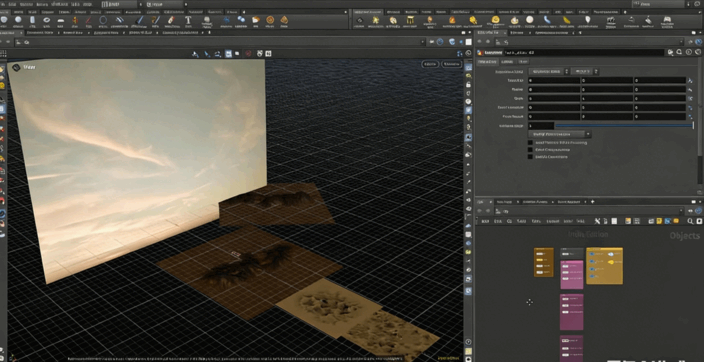Expand the network editor path dropdown arrow

pos(682,211)
